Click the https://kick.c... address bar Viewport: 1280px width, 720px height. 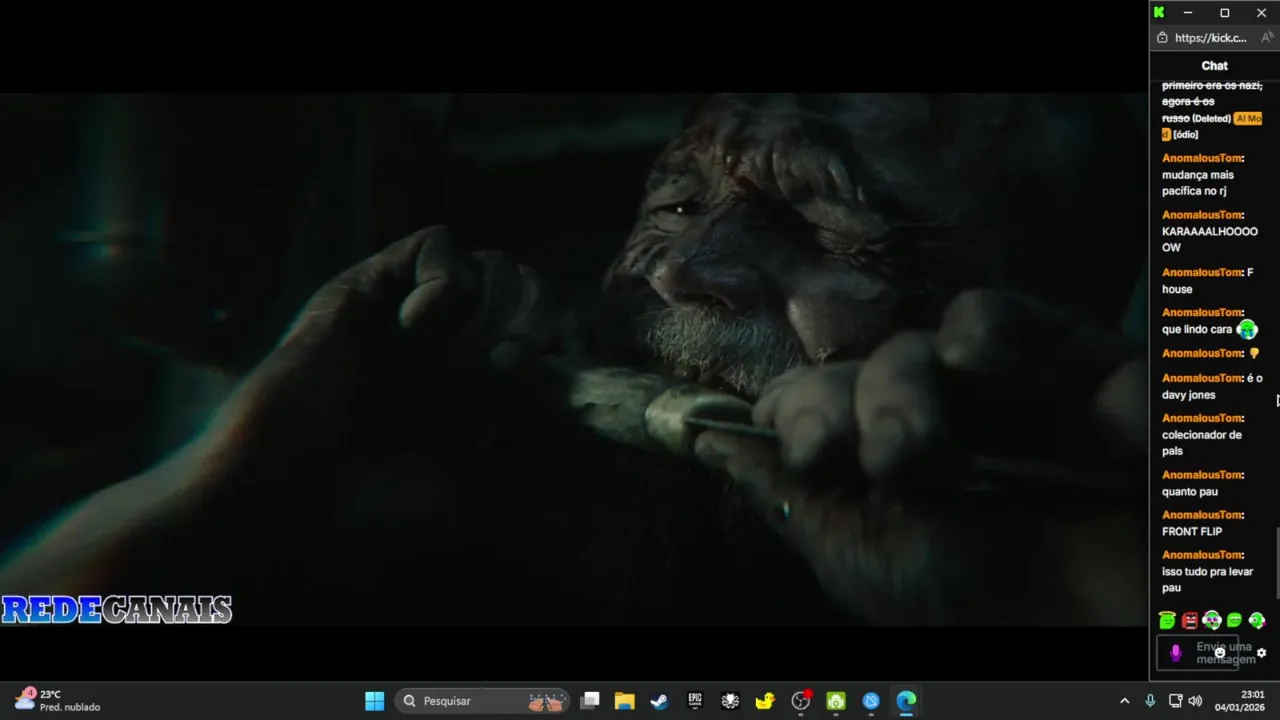[1210, 38]
